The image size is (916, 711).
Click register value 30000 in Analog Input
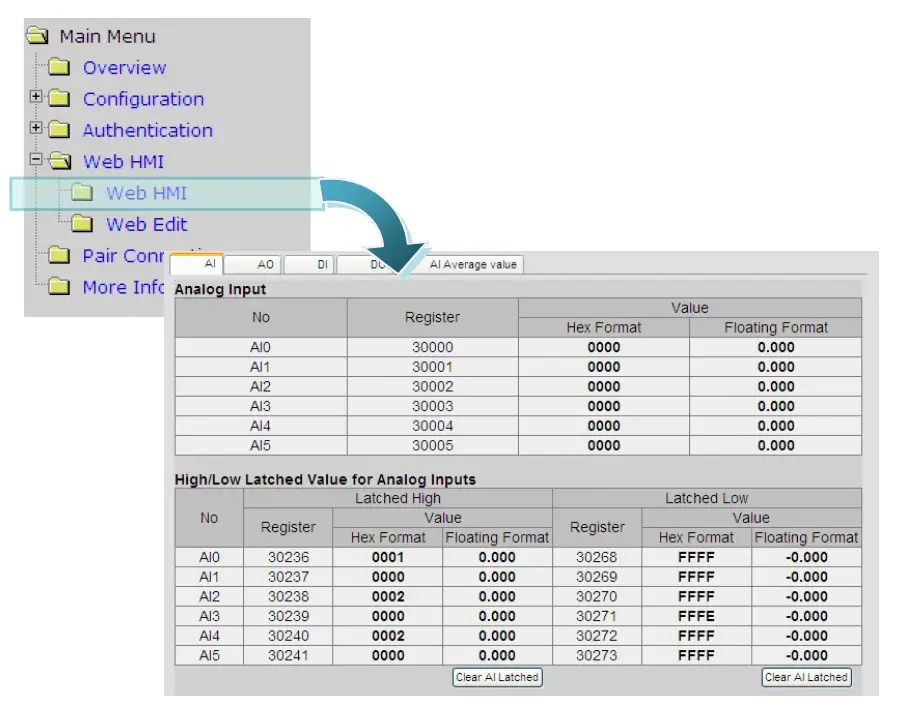[x=432, y=347]
